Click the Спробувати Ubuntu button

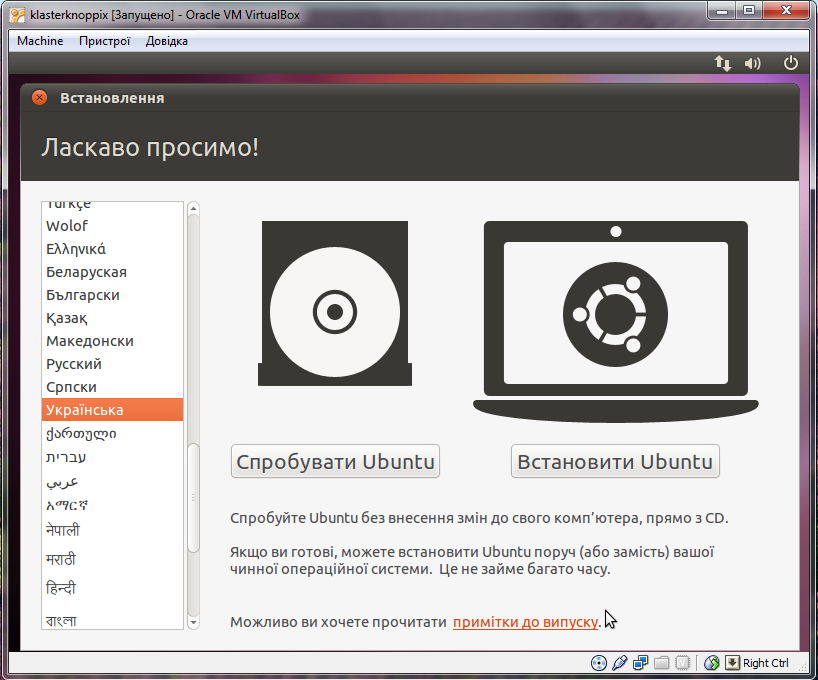click(x=335, y=461)
